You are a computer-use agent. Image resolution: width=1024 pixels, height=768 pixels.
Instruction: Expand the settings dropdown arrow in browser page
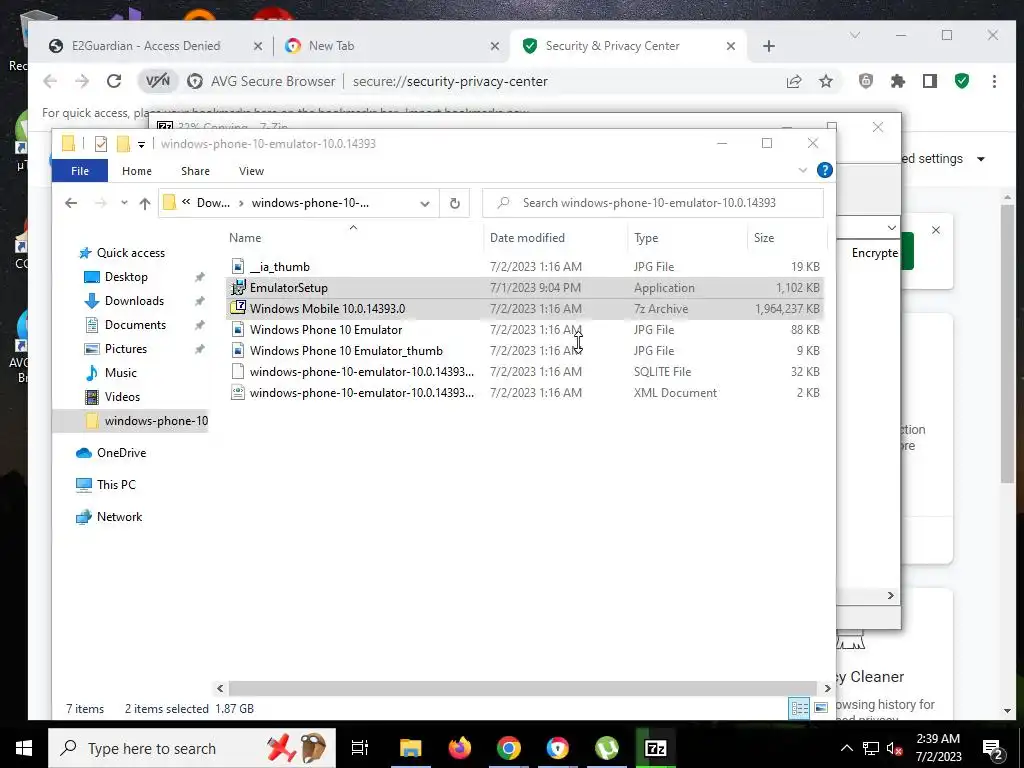click(980, 159)
